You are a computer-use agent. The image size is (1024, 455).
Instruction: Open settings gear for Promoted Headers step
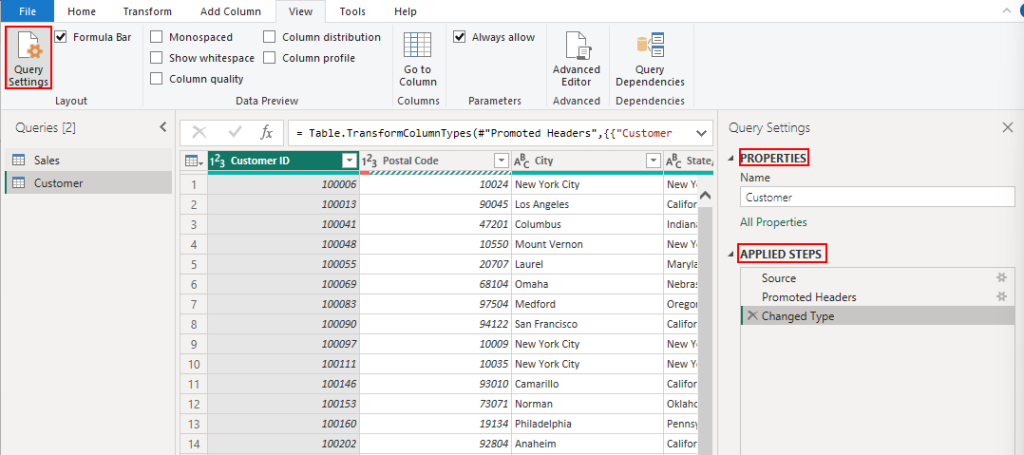1000,296
